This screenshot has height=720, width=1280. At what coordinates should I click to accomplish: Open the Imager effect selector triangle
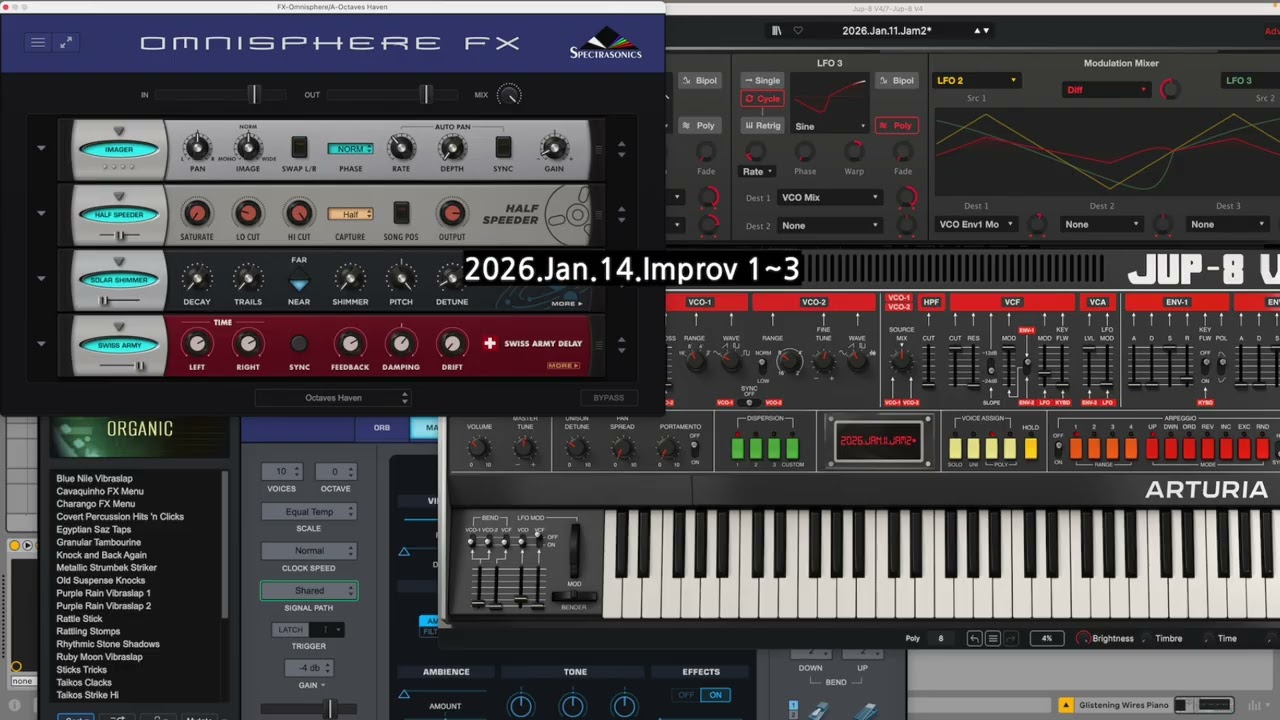click(x=119, y=131)
